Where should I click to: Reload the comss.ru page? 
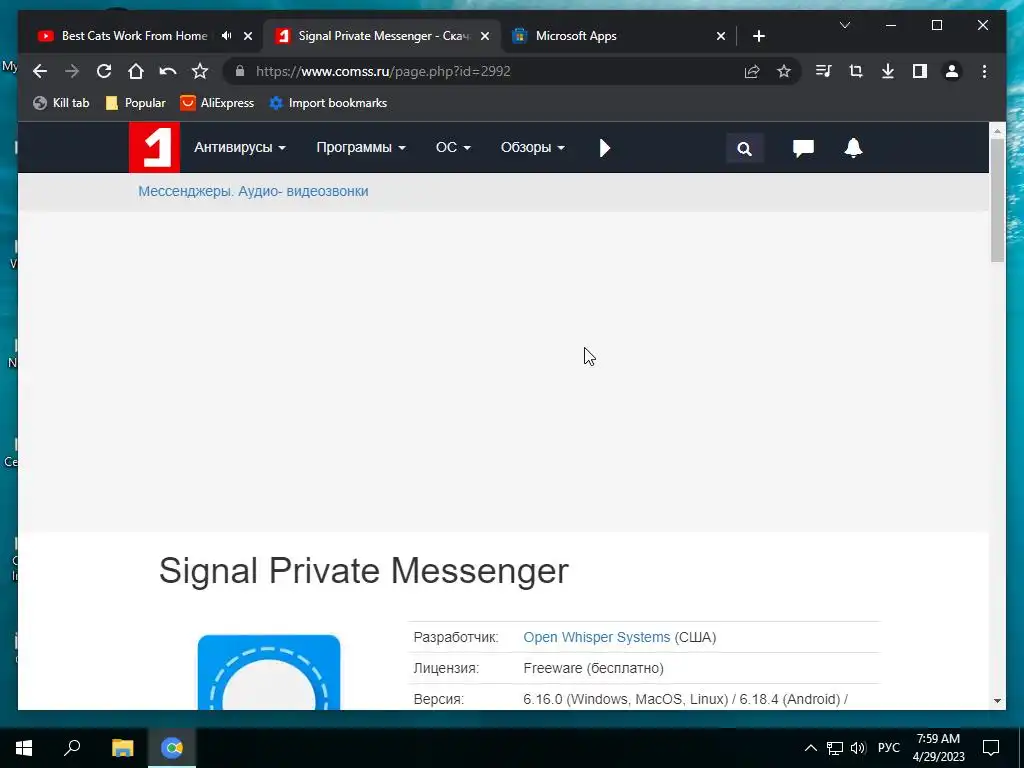click(104, 71)
